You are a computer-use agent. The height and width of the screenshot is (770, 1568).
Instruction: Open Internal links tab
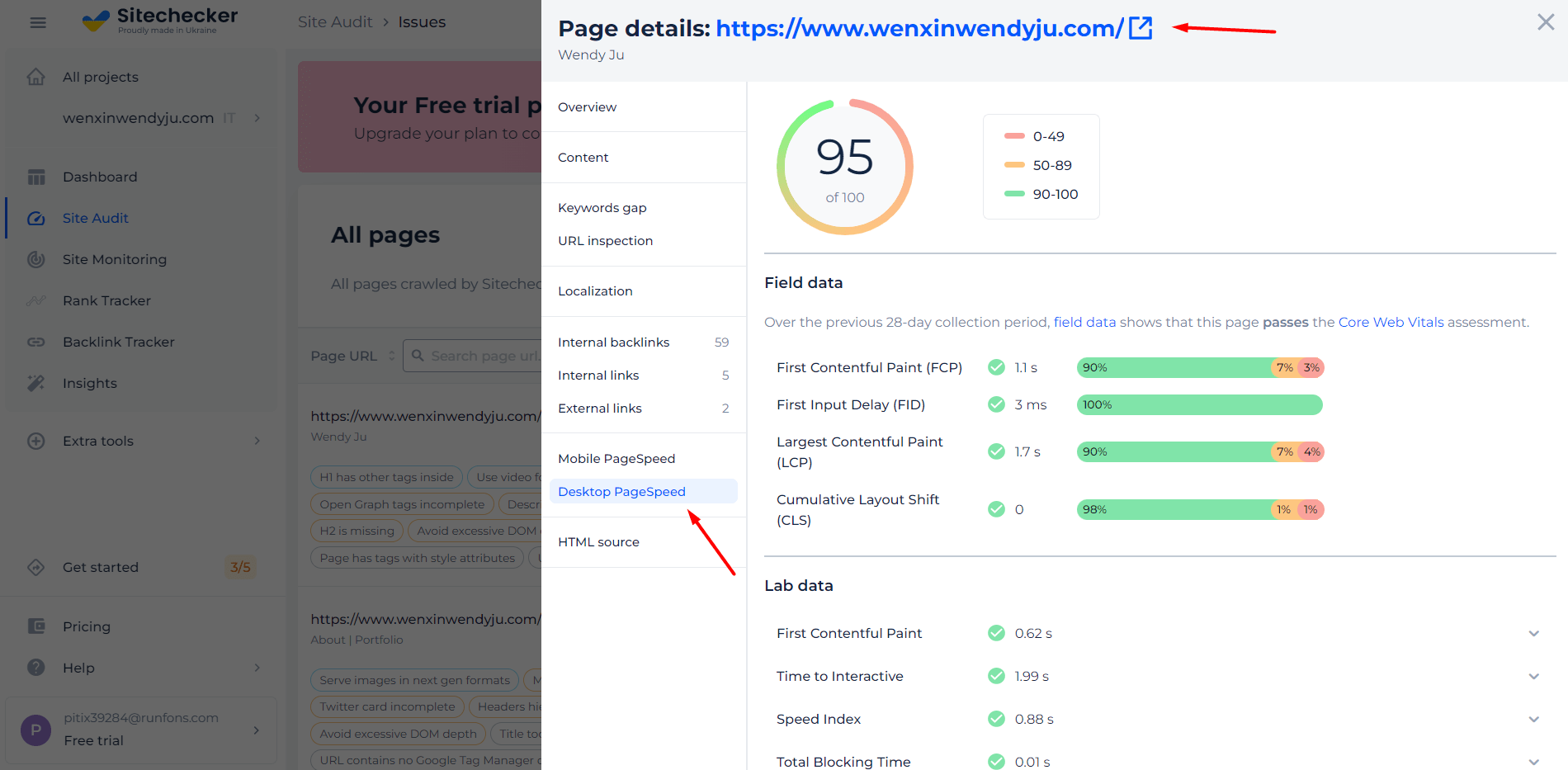pyautogui.click(x=644, y=376)
